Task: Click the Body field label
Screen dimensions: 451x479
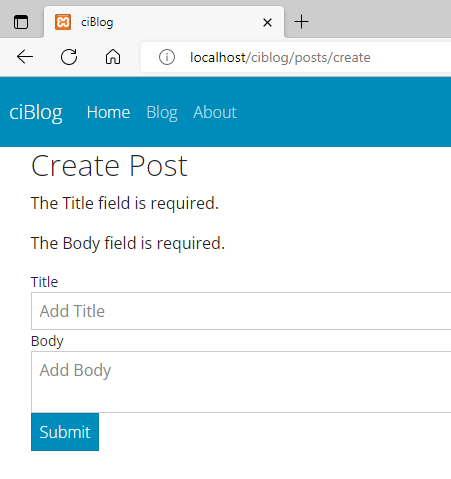Action: pos(47,341)
